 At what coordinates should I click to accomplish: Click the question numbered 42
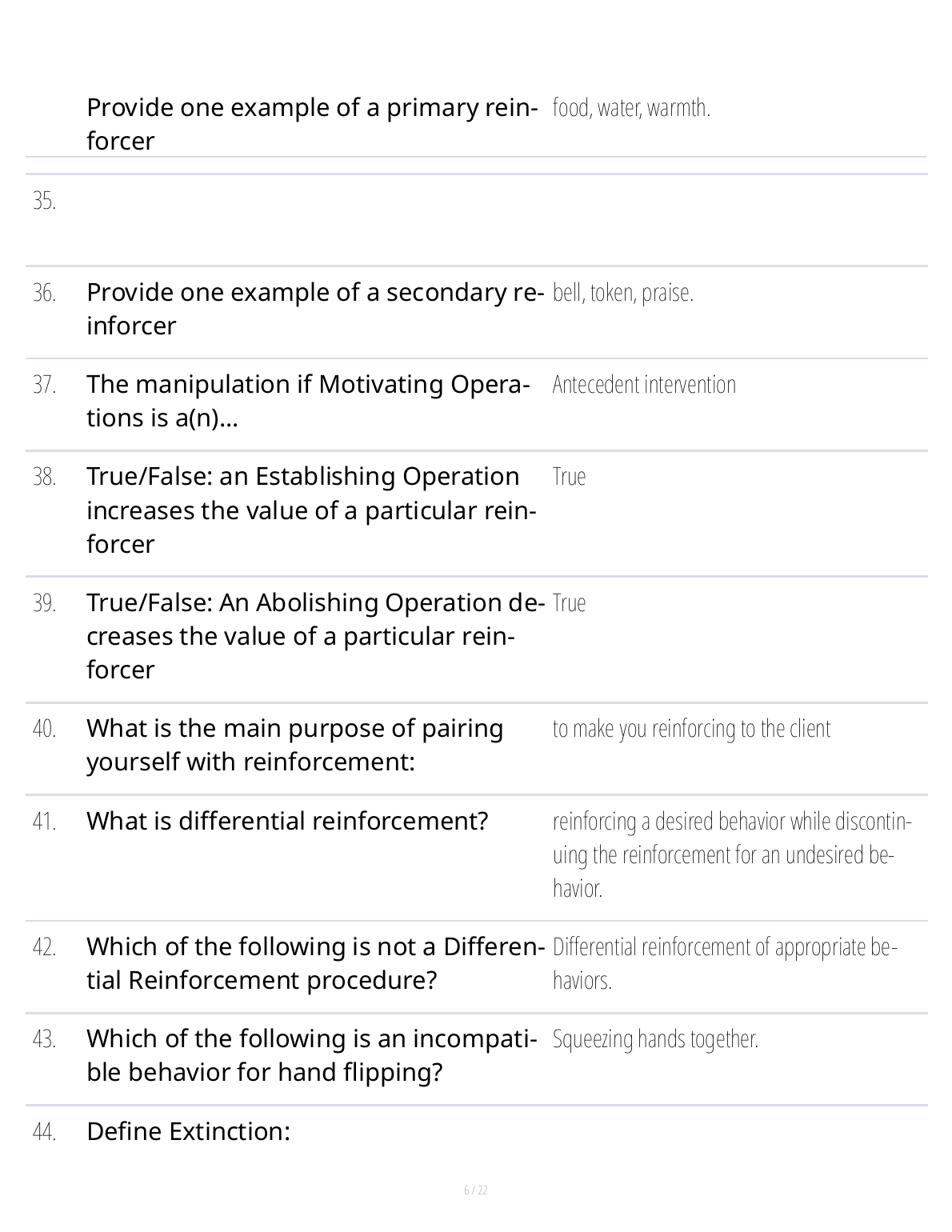pyautogui.click(x=314, y=963)
